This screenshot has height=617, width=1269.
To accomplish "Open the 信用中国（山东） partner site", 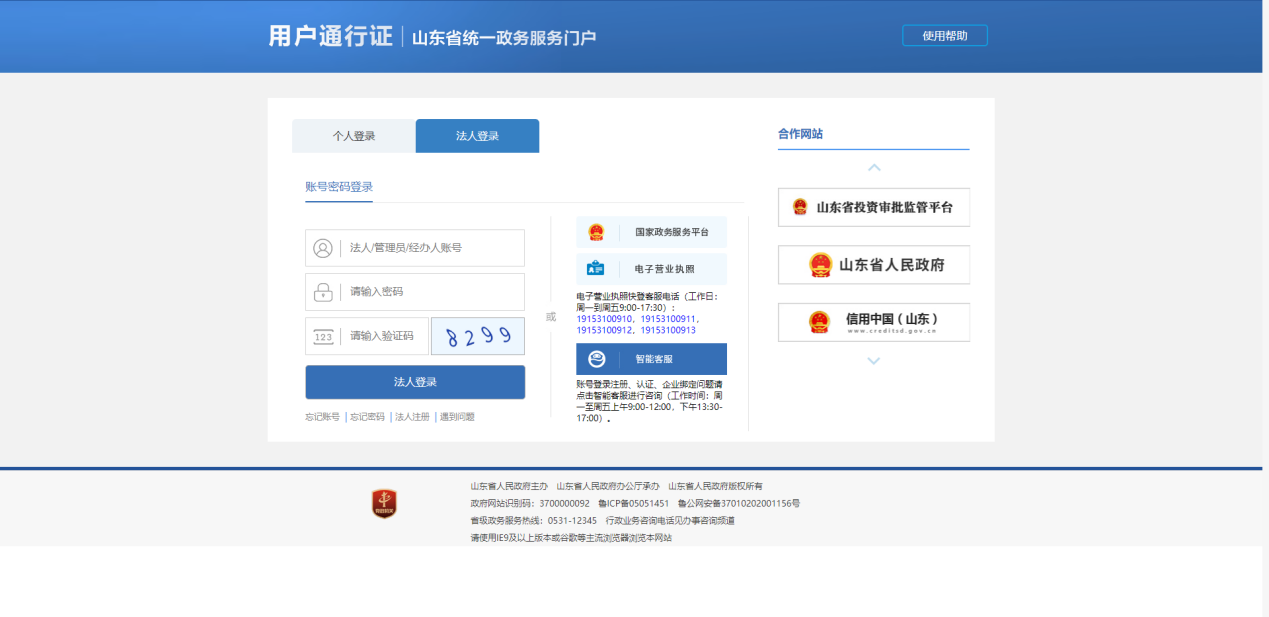I will coord(873,322).
